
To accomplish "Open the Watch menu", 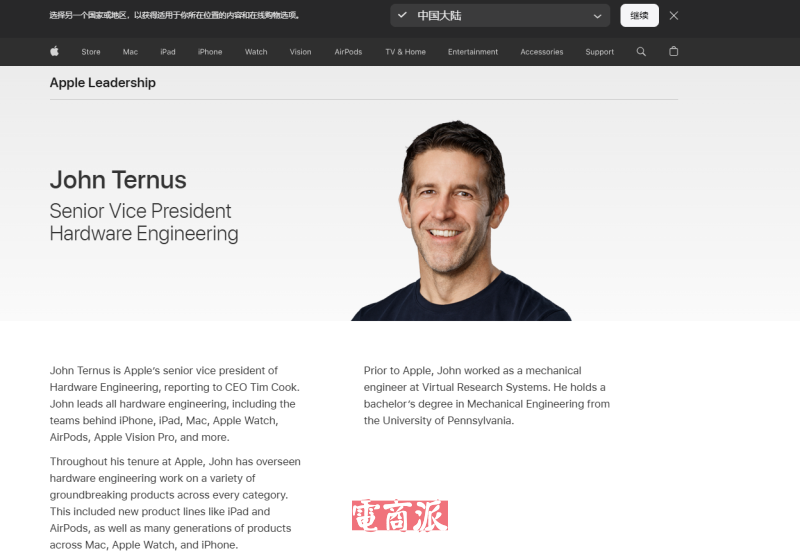I will pyautogui.click(x=256, y=52).
